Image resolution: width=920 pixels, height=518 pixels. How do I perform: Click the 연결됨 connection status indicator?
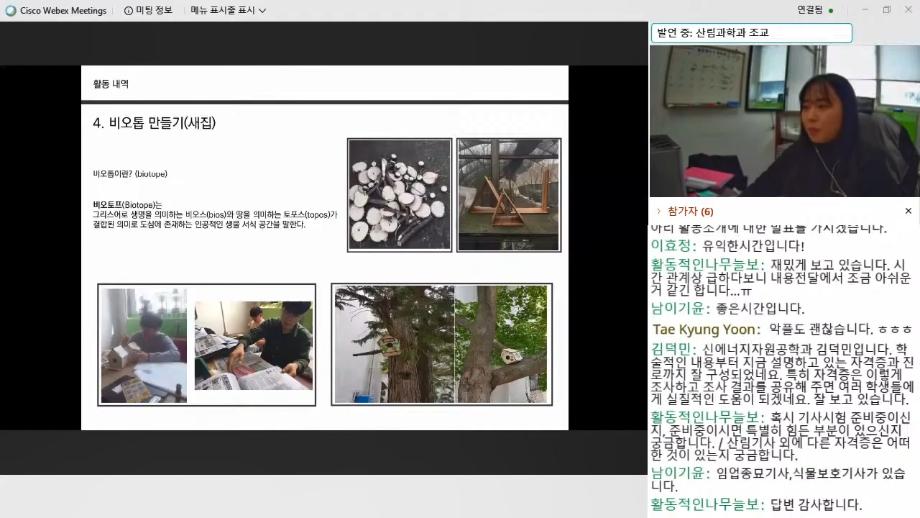coord(815,10)
